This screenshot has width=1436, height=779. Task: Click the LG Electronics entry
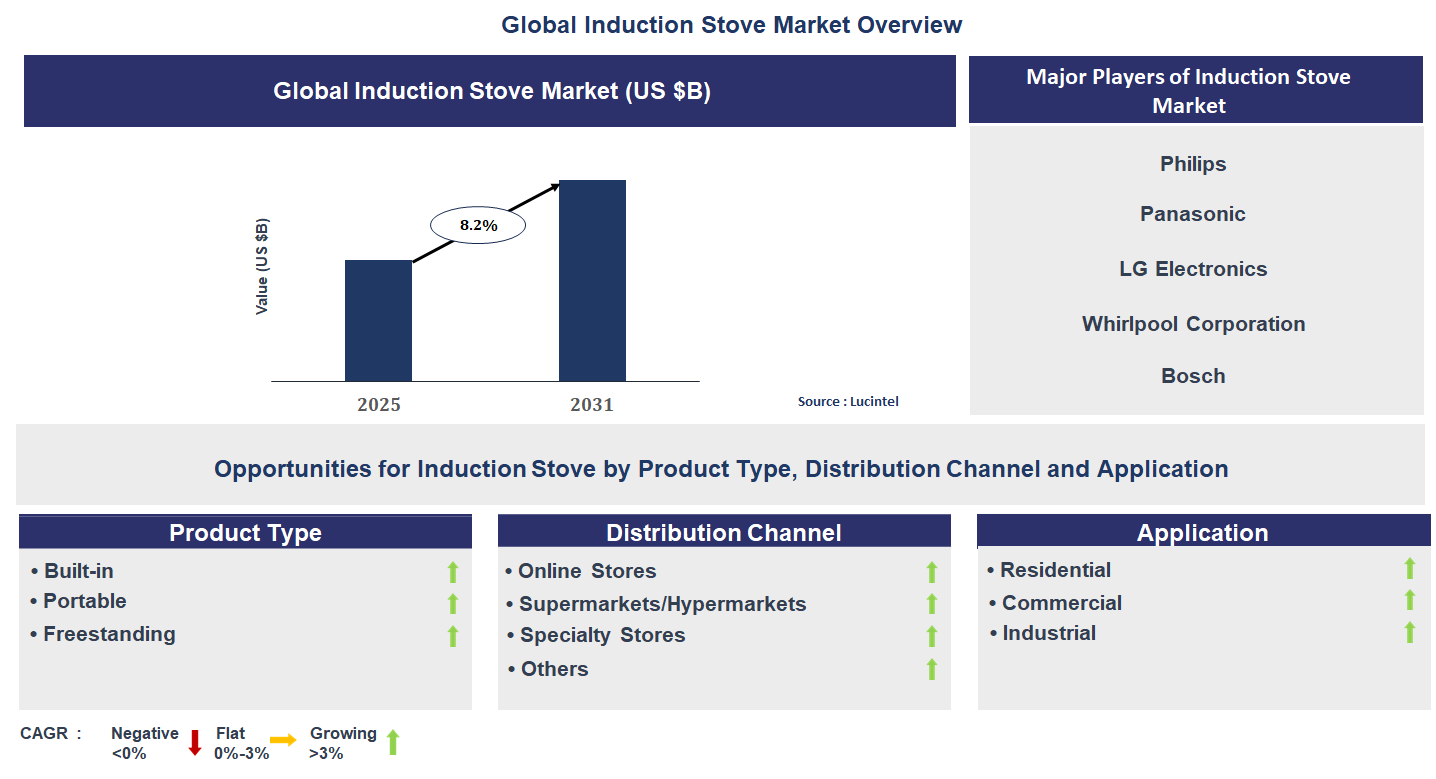point(1193,268)
